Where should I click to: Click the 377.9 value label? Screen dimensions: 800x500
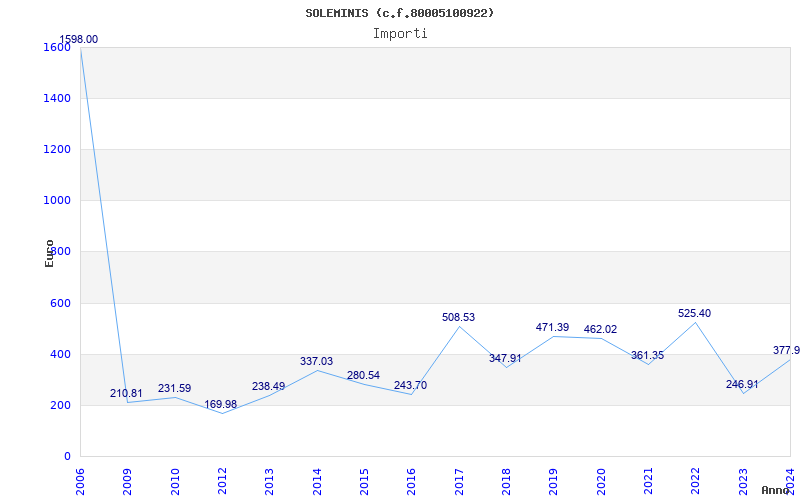coord(786,351)
